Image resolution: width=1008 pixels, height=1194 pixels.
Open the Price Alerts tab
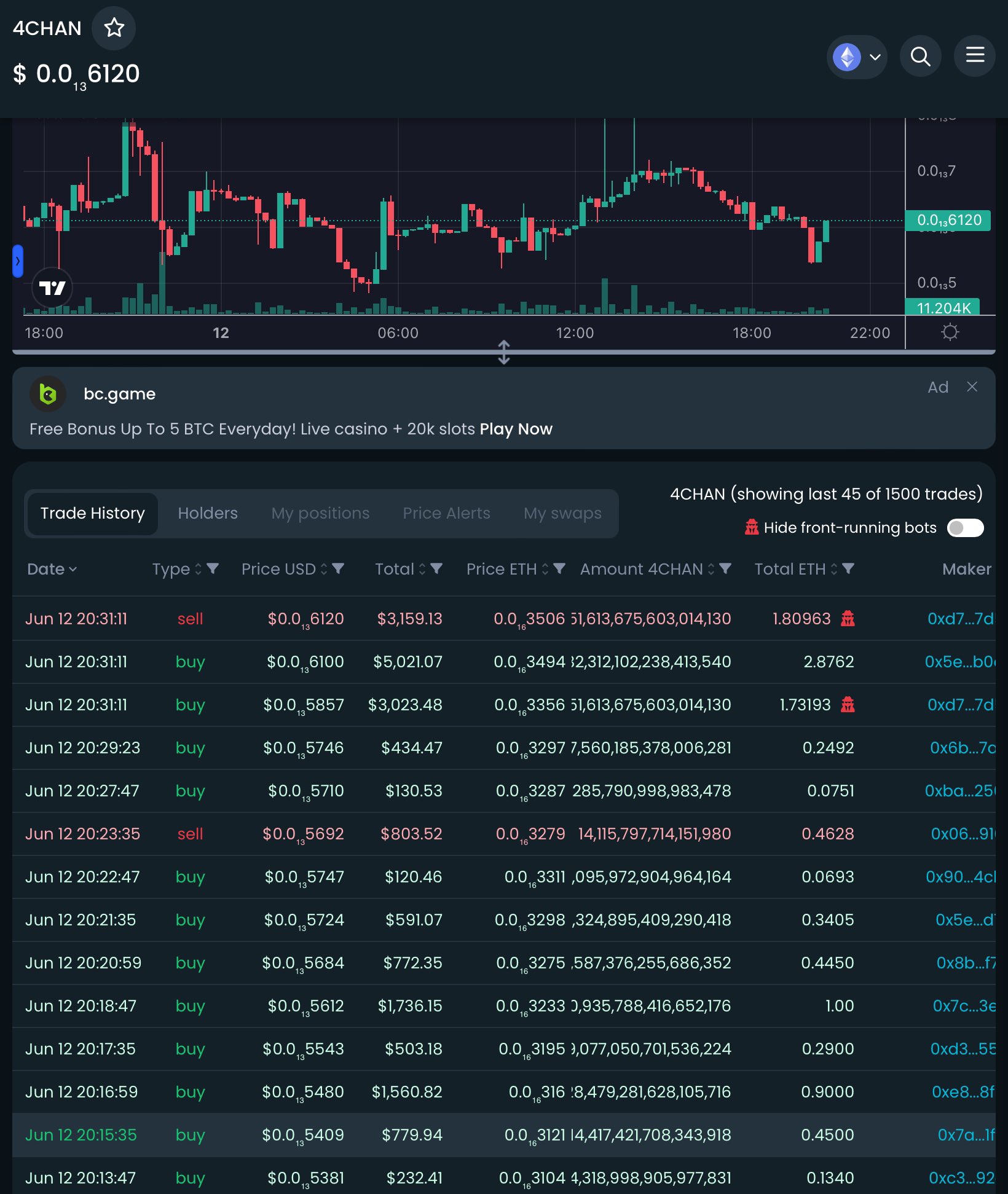(446, 513)
